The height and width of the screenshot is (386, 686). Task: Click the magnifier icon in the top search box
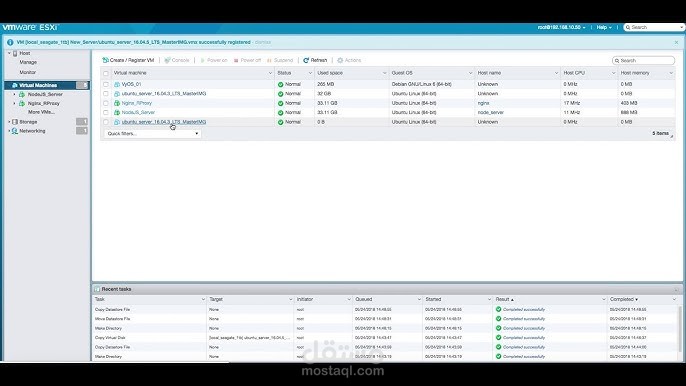pos(628,28)
